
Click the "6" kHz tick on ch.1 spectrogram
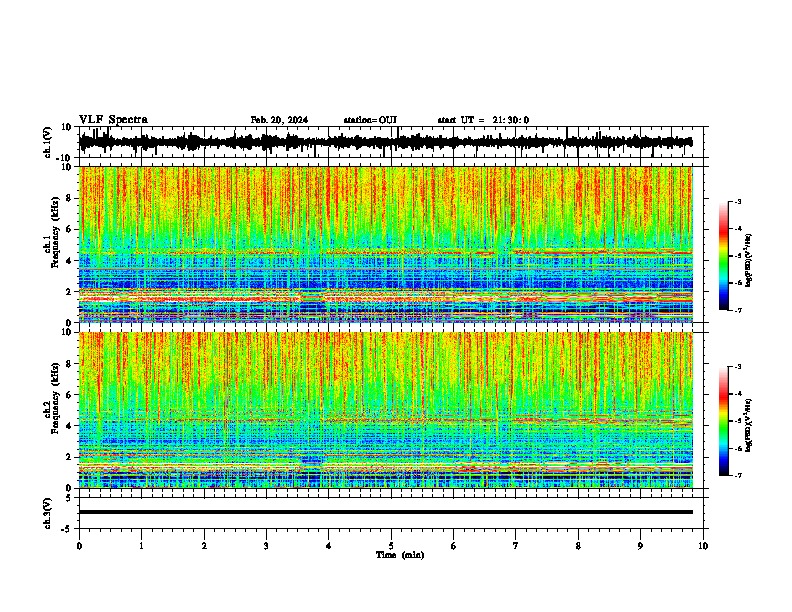(70, 229)
